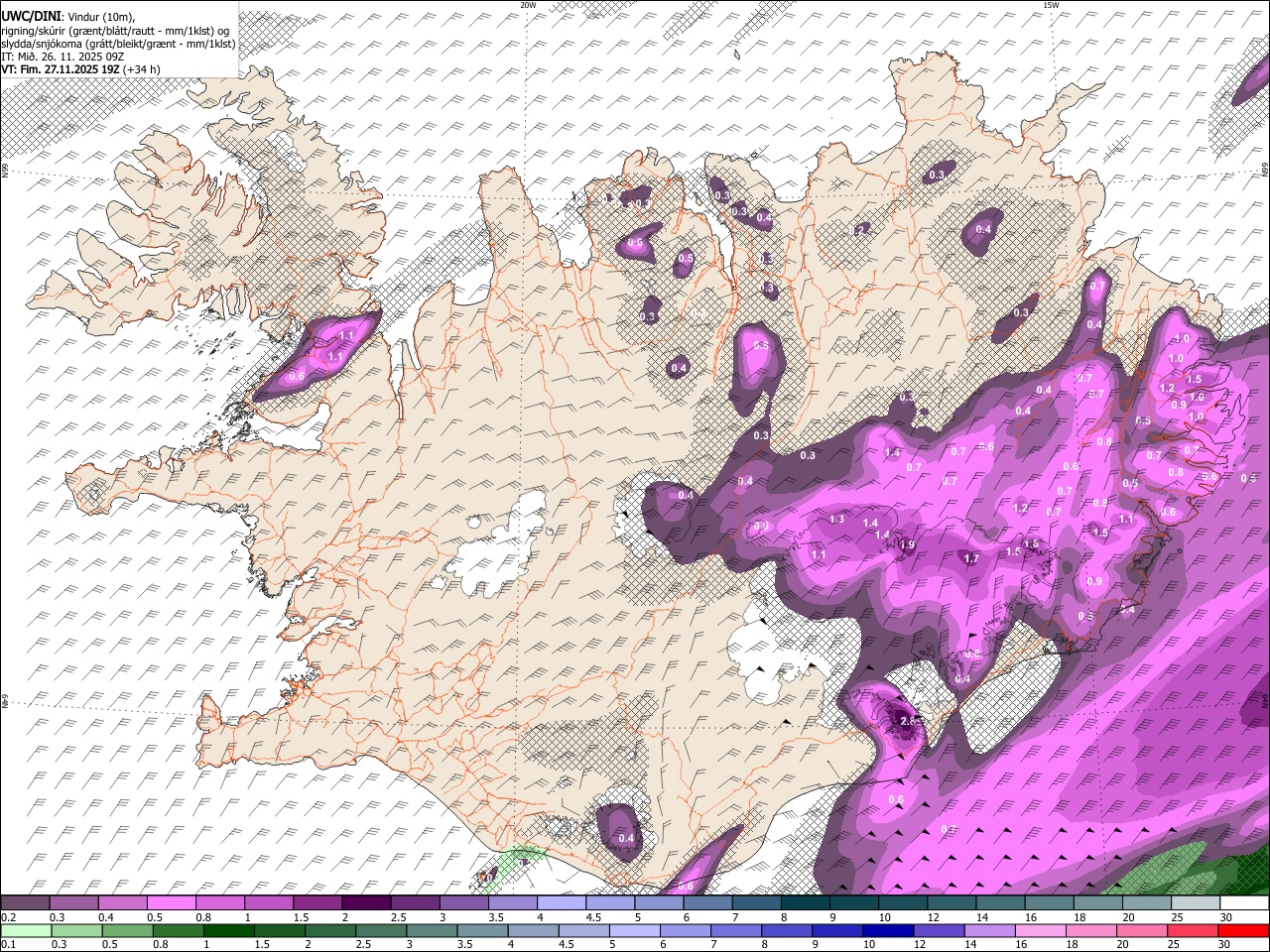Click the '(+34 h)' forecast offset text
1270x952 pixels.
click(x=143, y=69)
